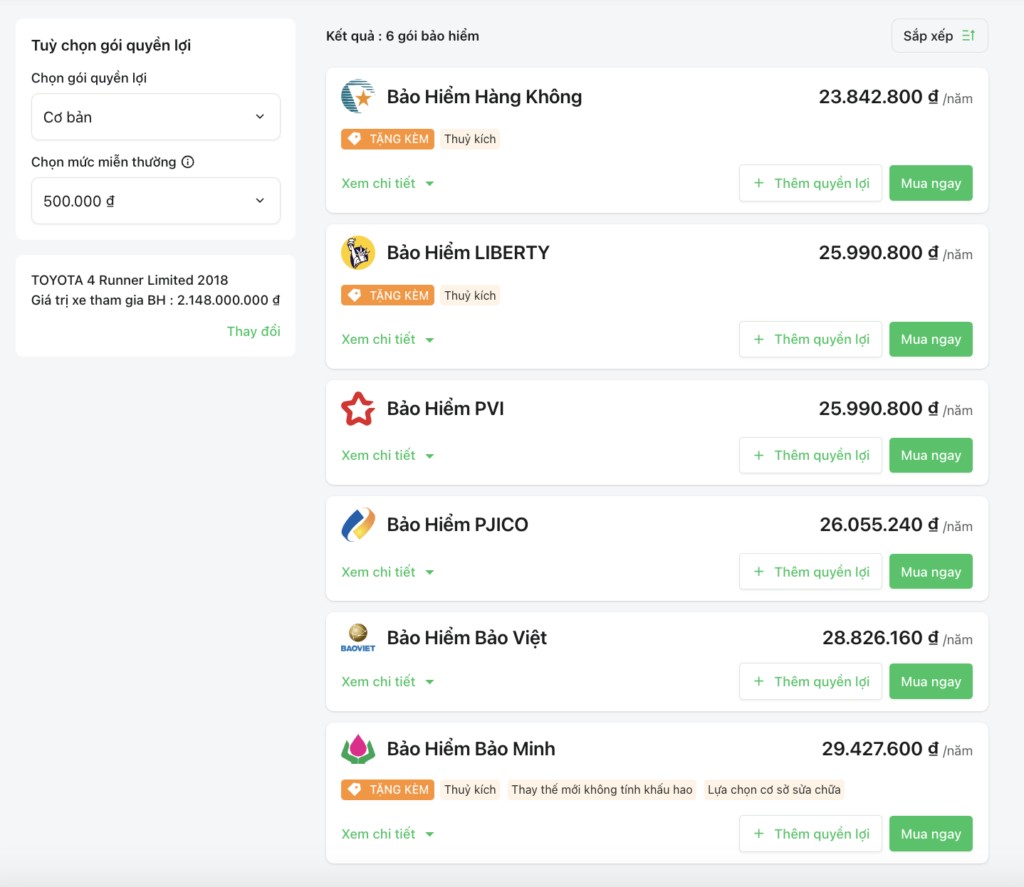
Task: Expand Xem chi tiết for PVI
Action: click(x=388, y=455)
